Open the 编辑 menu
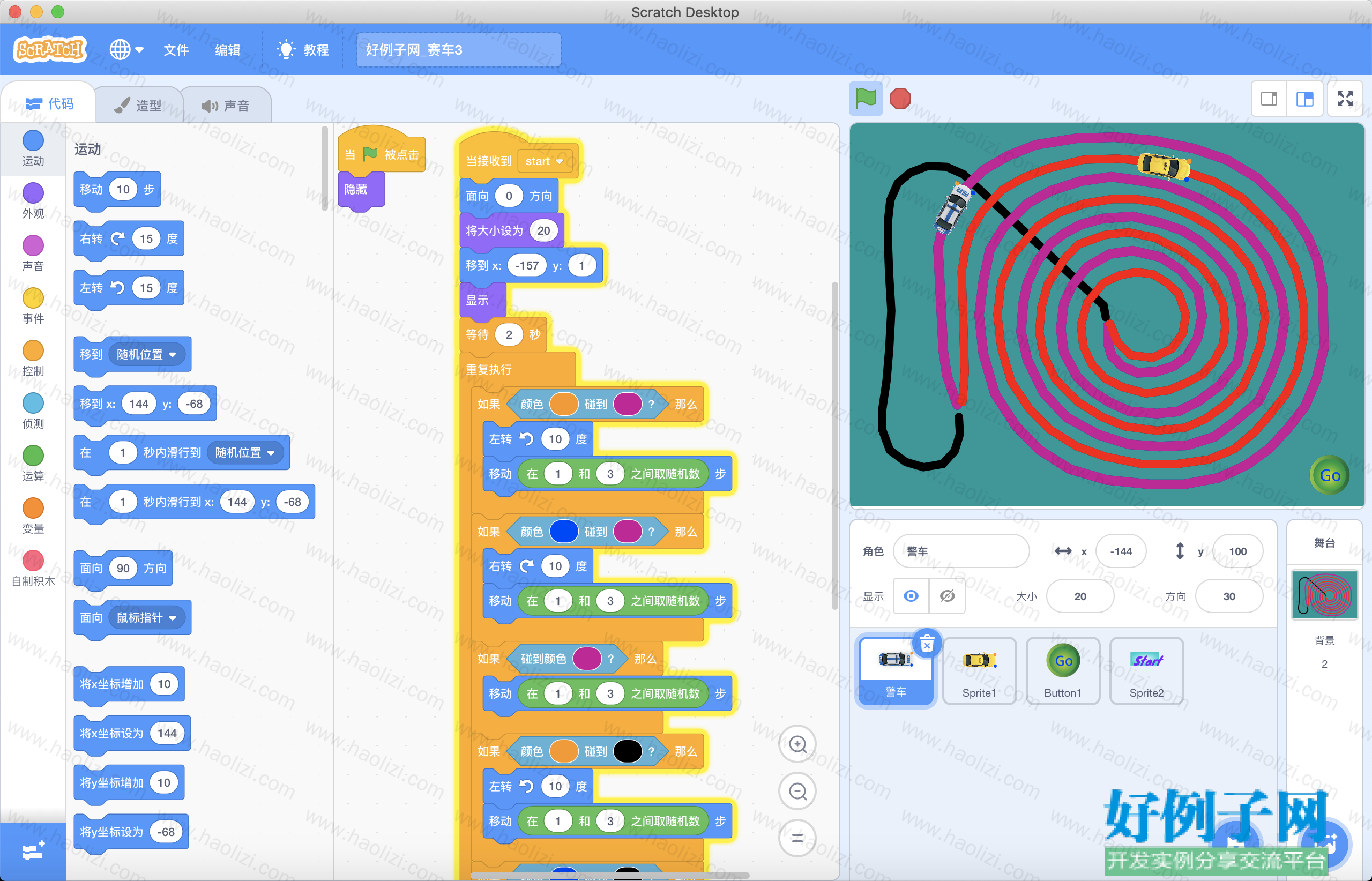Image resolution: width=1372 pixels, height=881 pixels. (227, 50)
